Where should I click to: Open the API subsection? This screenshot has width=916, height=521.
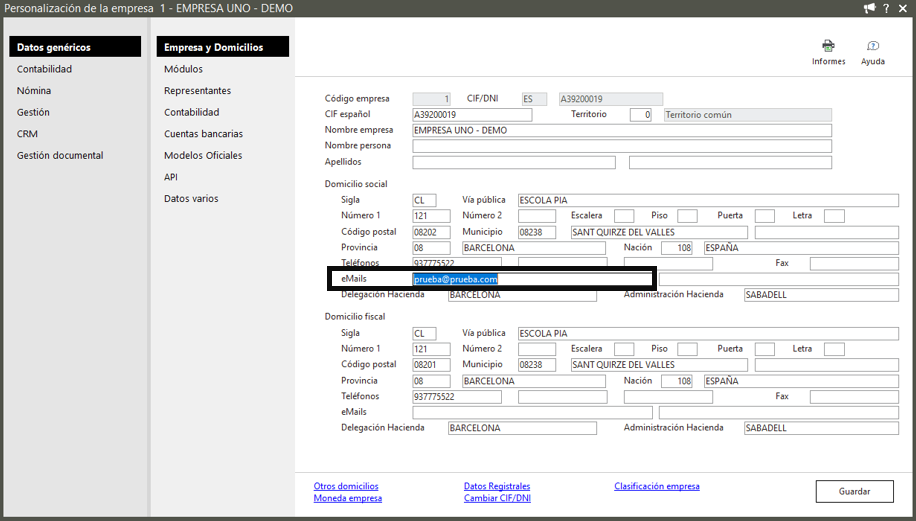pyautogui.click(x=171, y=177)
